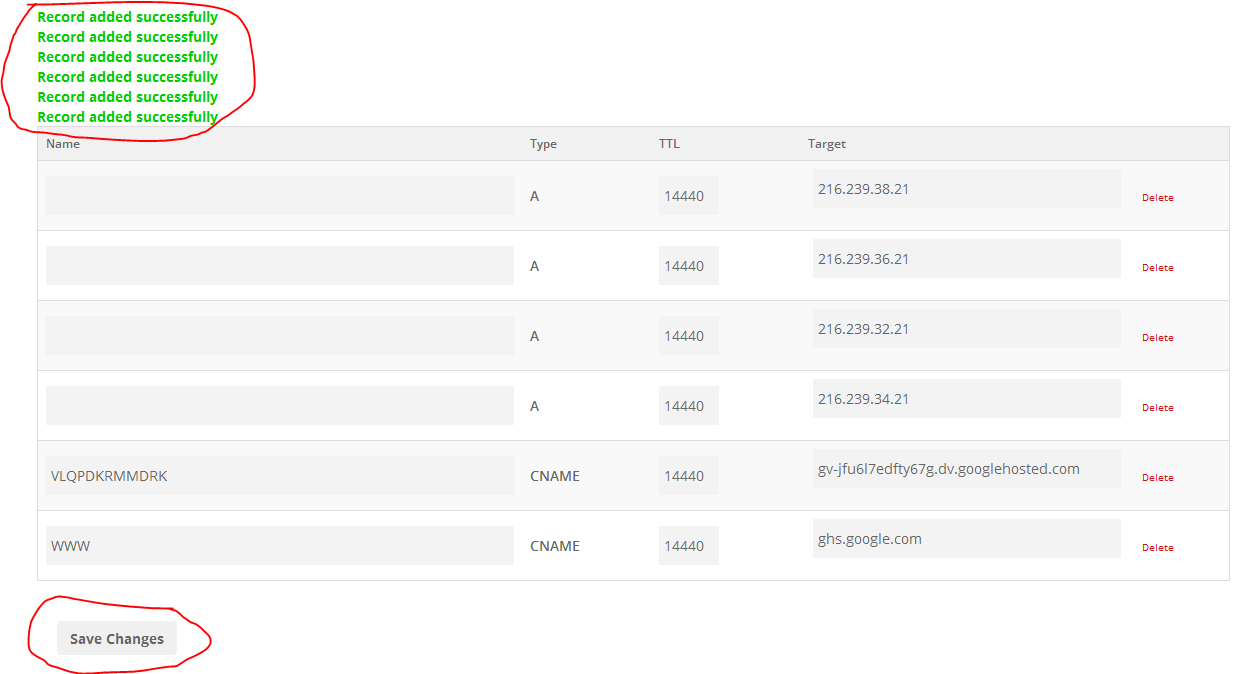Click the TTL field of VLQPDKRMMDRK record

(688, 476)
